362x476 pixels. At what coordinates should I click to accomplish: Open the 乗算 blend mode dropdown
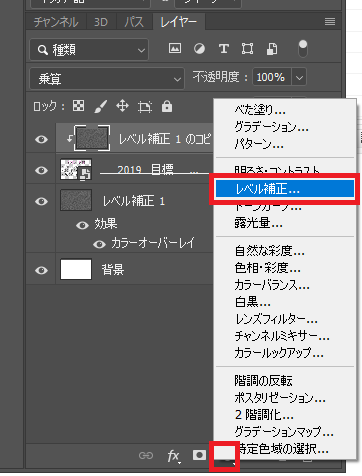107,79
